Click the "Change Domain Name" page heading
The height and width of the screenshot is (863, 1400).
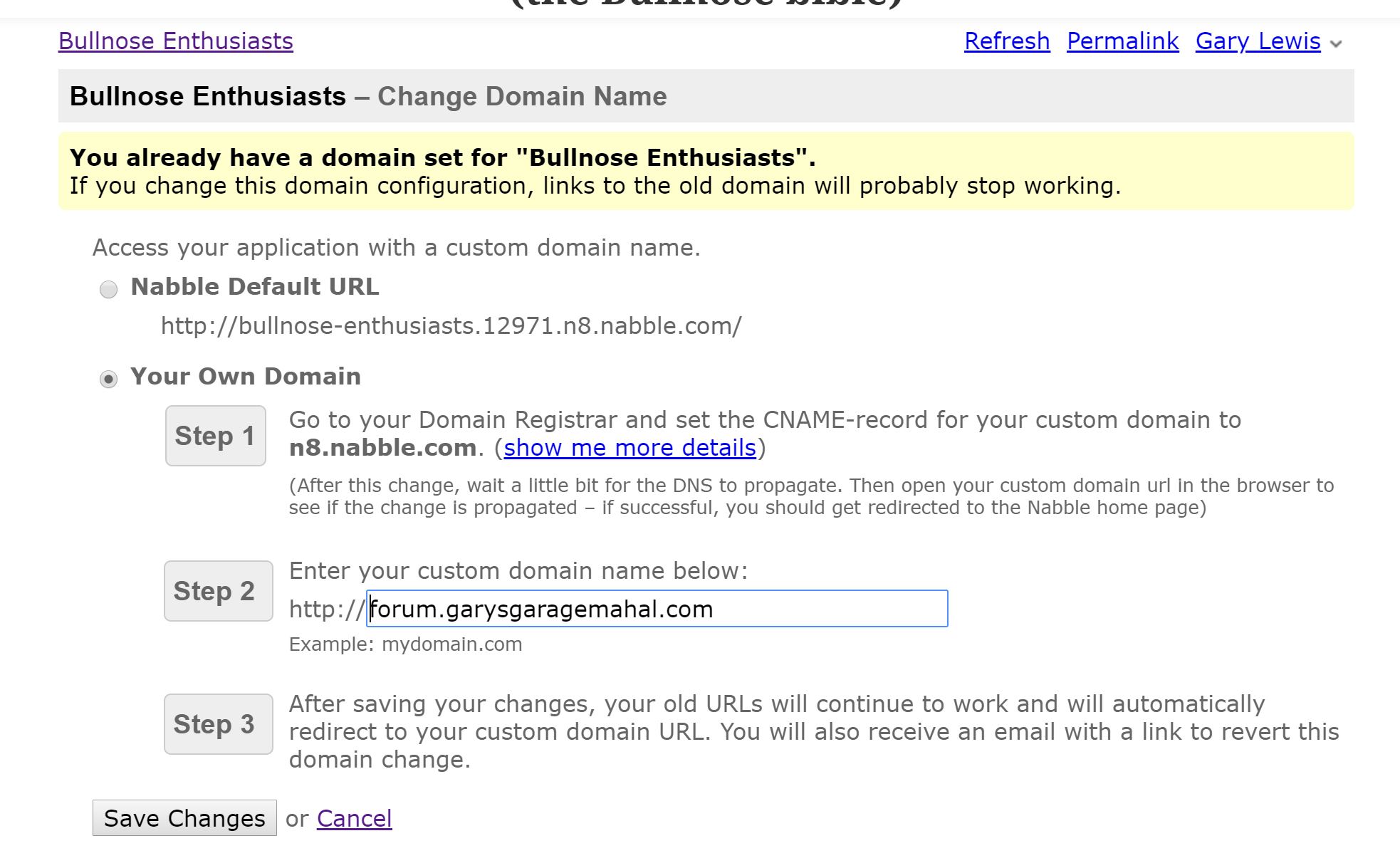click(521, 96)
